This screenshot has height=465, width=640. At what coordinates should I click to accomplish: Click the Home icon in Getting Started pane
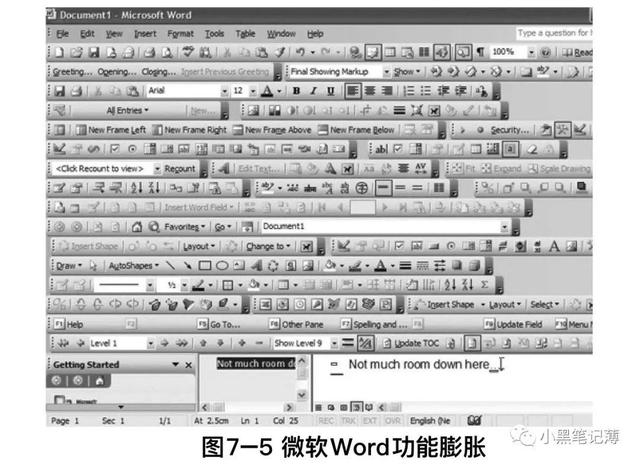[x=99, y=381]
